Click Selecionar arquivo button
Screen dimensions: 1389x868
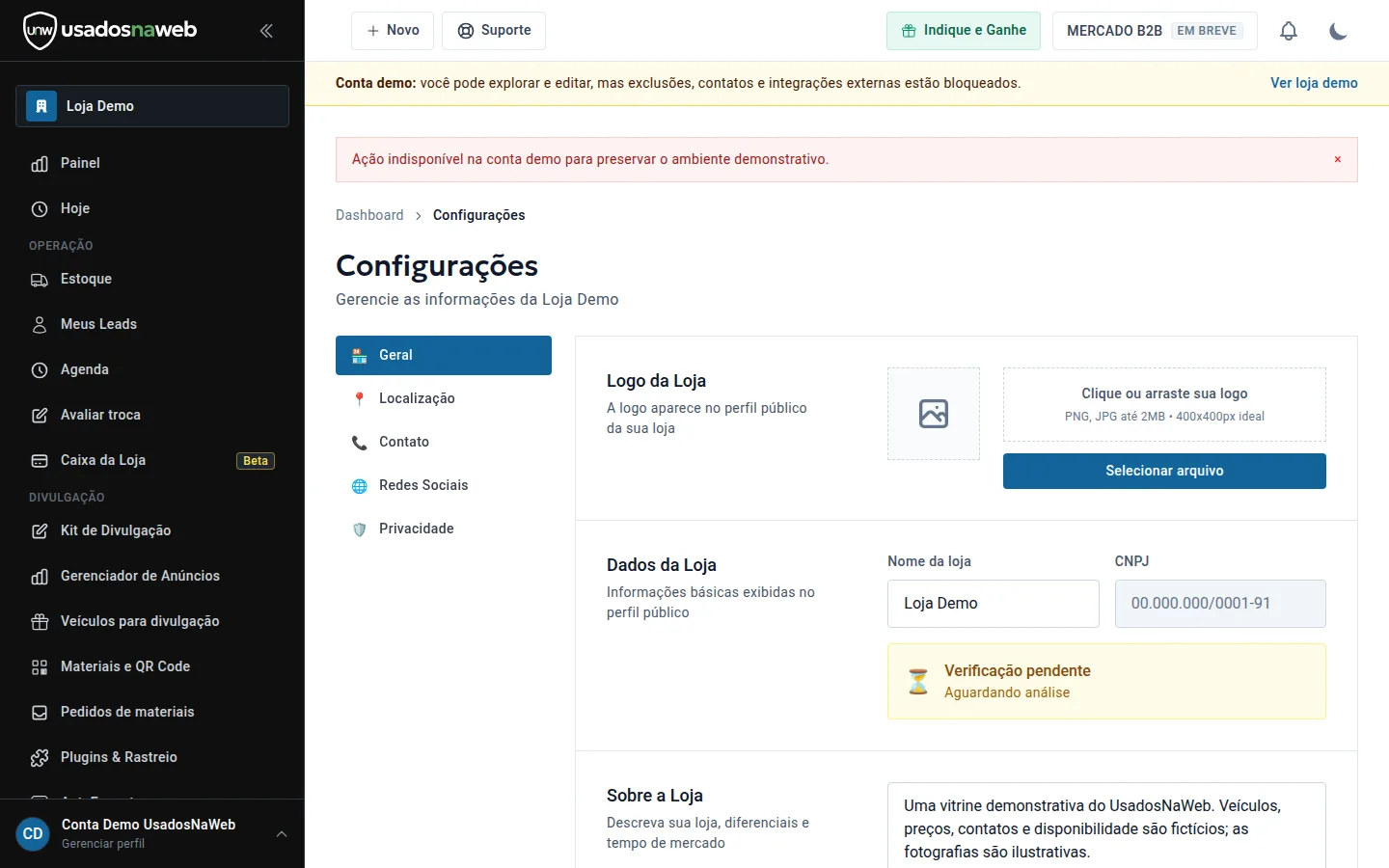coord(1164,471)
